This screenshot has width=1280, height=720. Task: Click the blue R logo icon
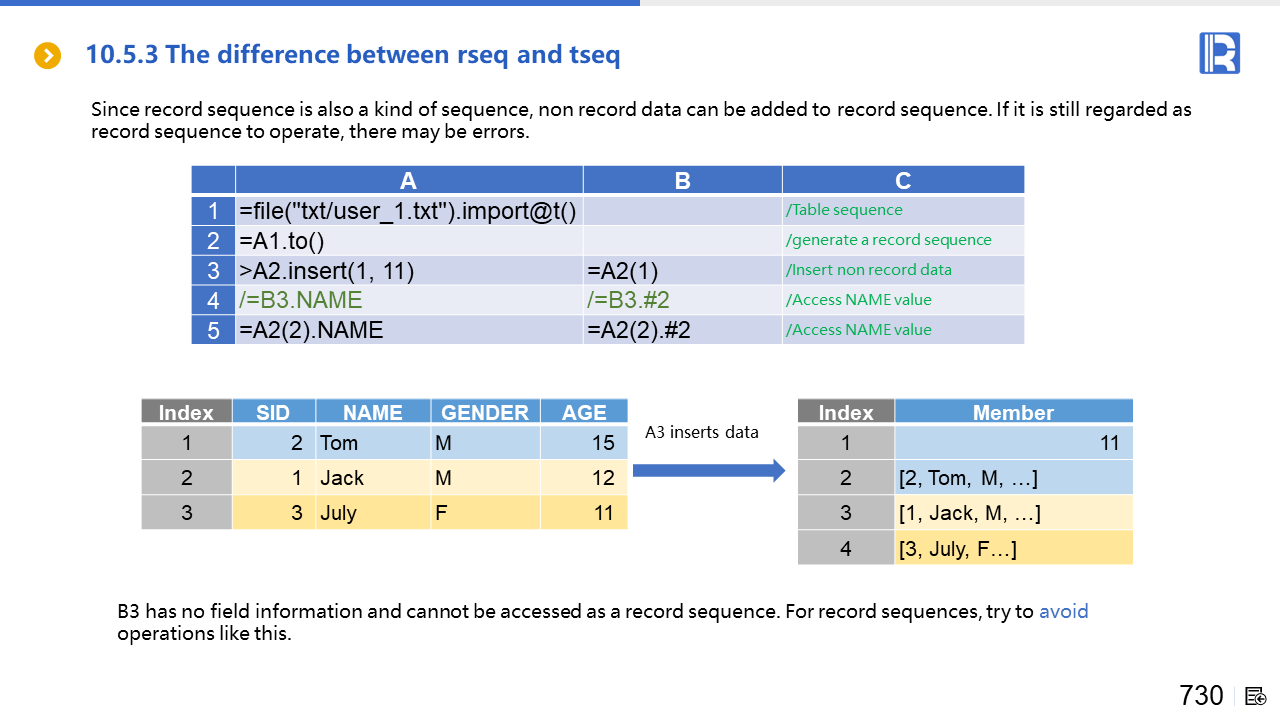[1219, 53]
